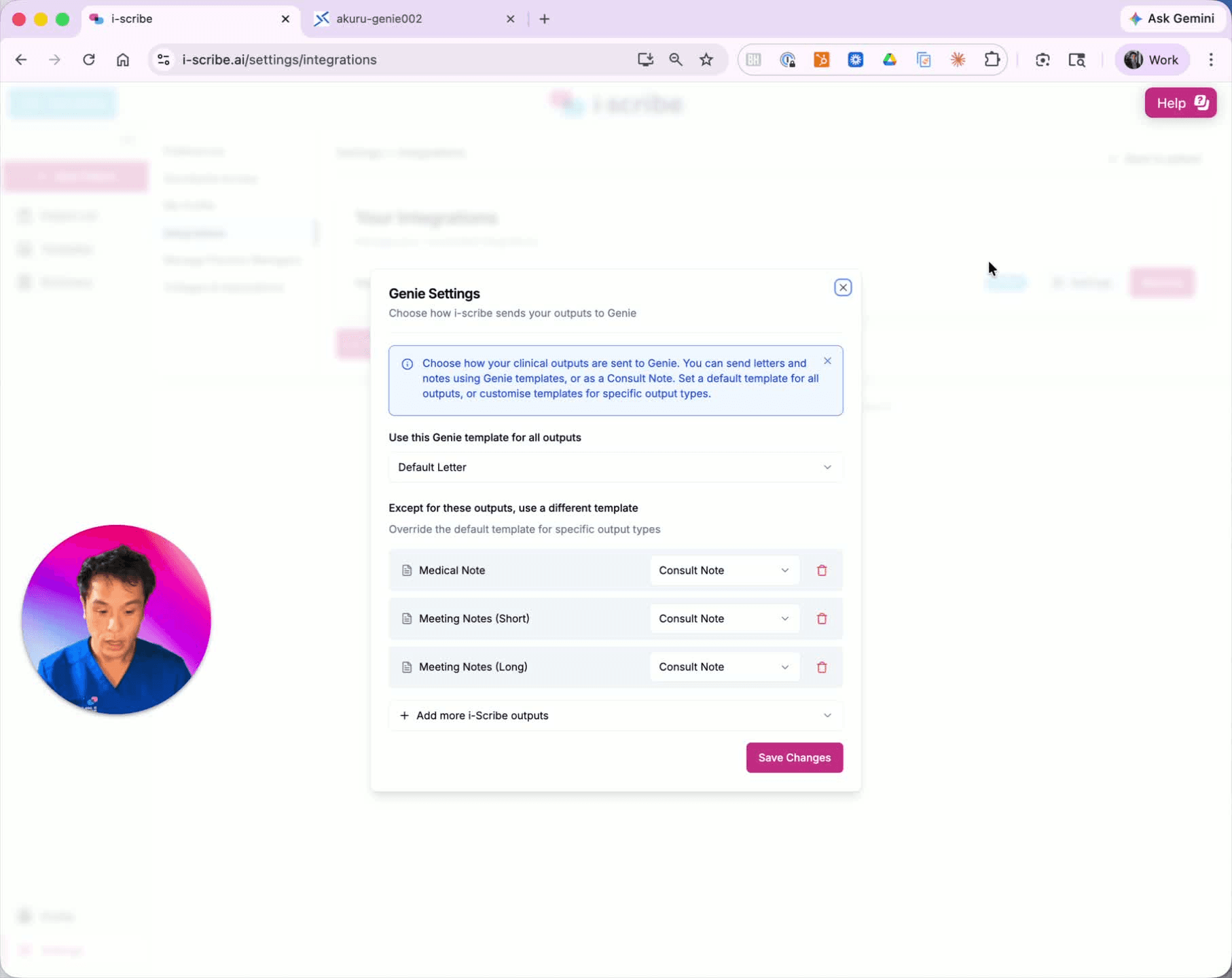This screenshot has height=978, width=1232.
Task: Open Medical Note template dropdown
Action: click(724, 570)
